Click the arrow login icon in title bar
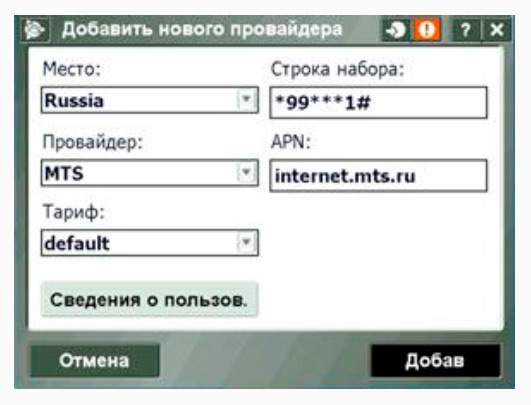The height and width of the screenshot is (405, 531). 397,30
